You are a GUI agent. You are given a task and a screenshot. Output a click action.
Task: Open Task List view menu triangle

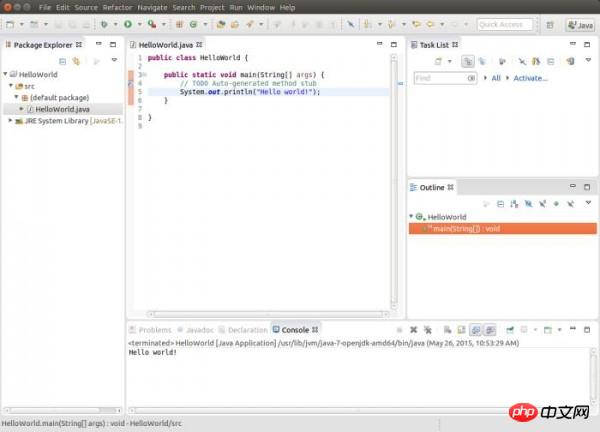click(x=589, y=60)
